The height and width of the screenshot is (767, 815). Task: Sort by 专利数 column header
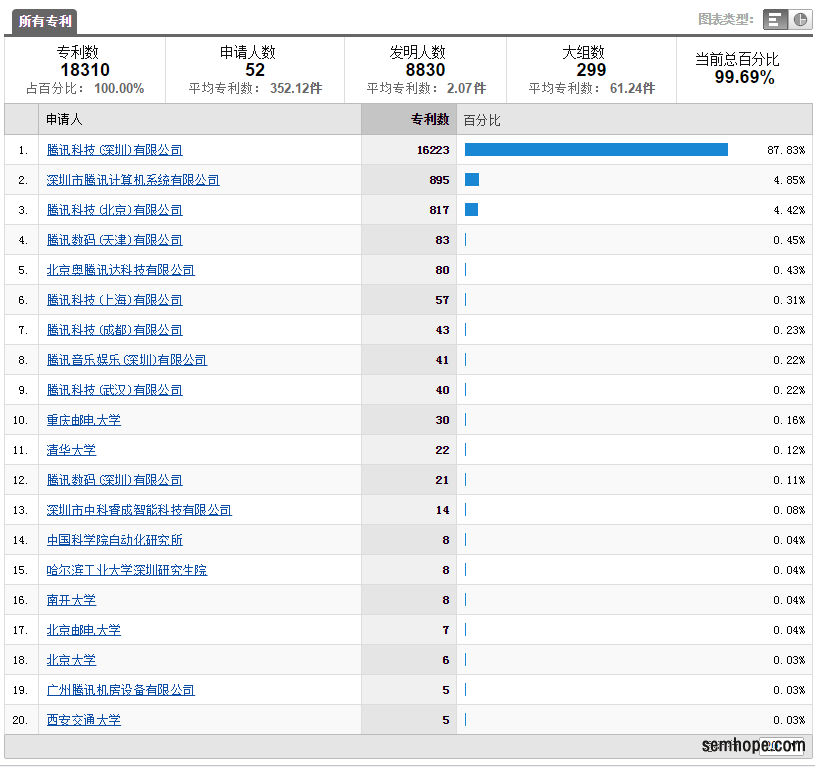pyautogui.click(x=429, y=120)
